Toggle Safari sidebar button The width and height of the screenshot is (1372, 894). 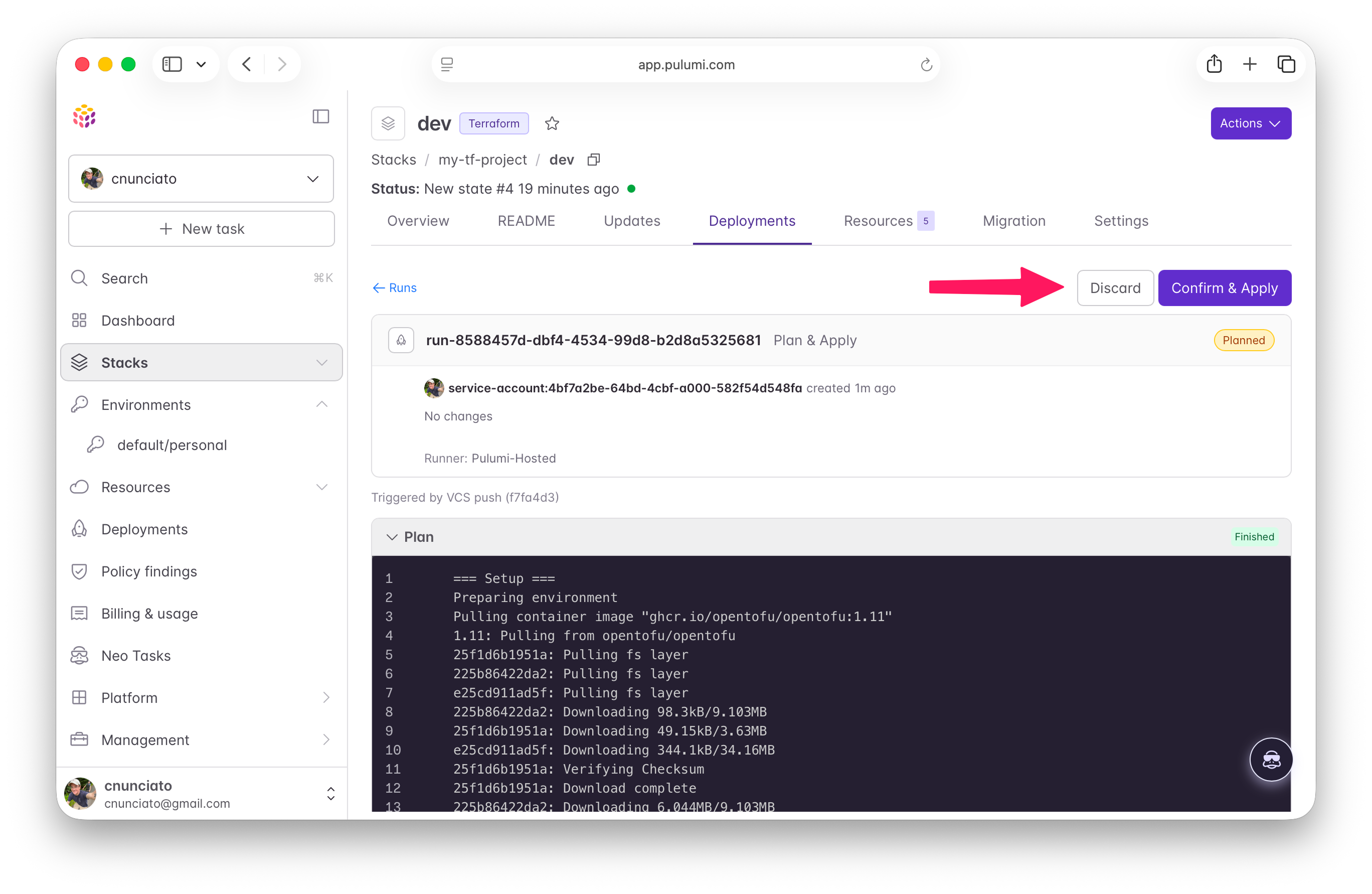tap(172, 64)
